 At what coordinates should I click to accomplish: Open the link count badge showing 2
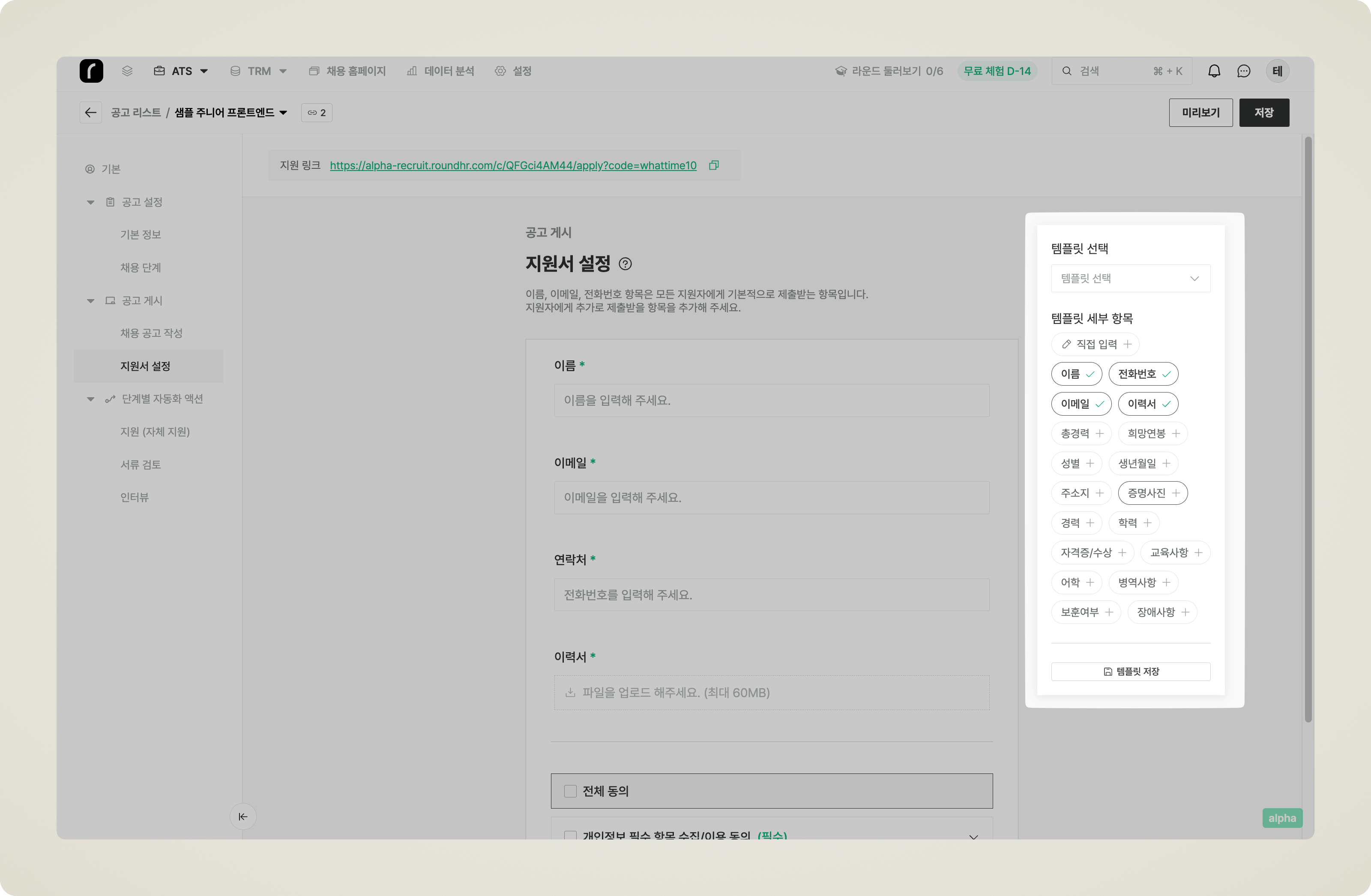click(x=317, y=112)
